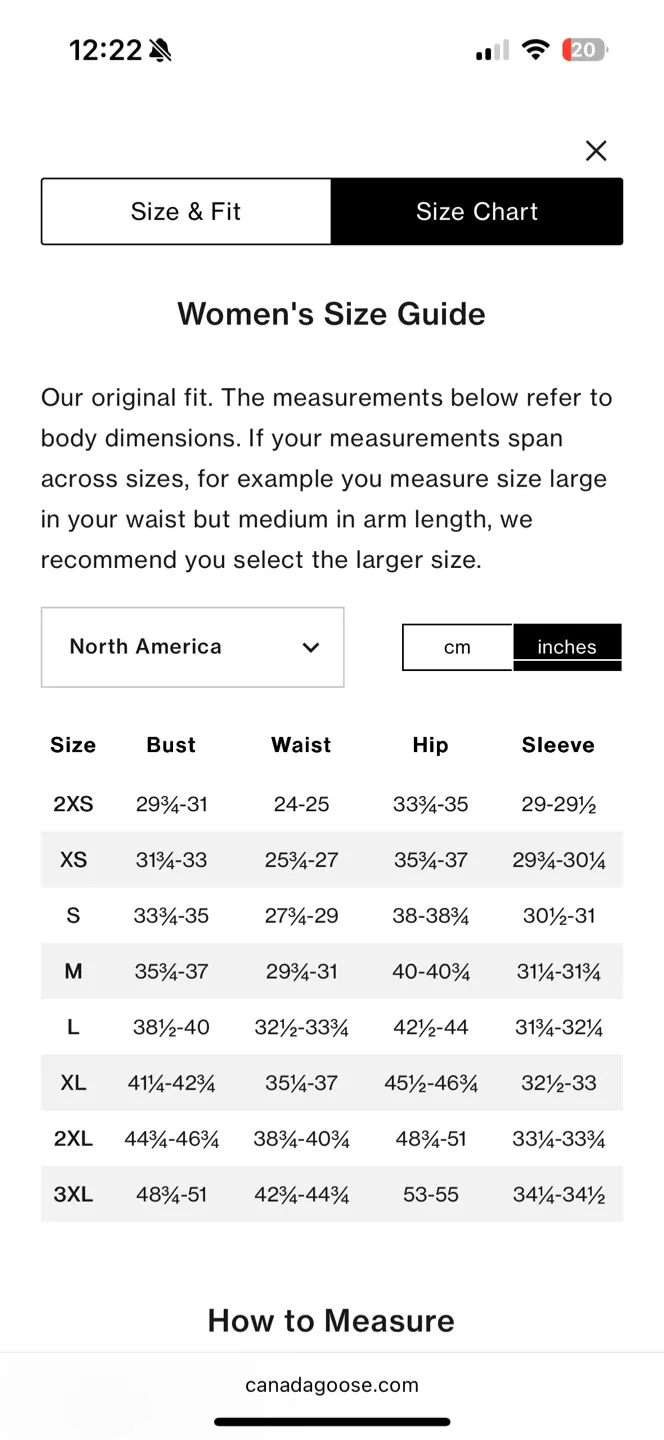Screen dimensions: 664x1440
Task: Select the 2XS size row label
Action: coord(73,804)
